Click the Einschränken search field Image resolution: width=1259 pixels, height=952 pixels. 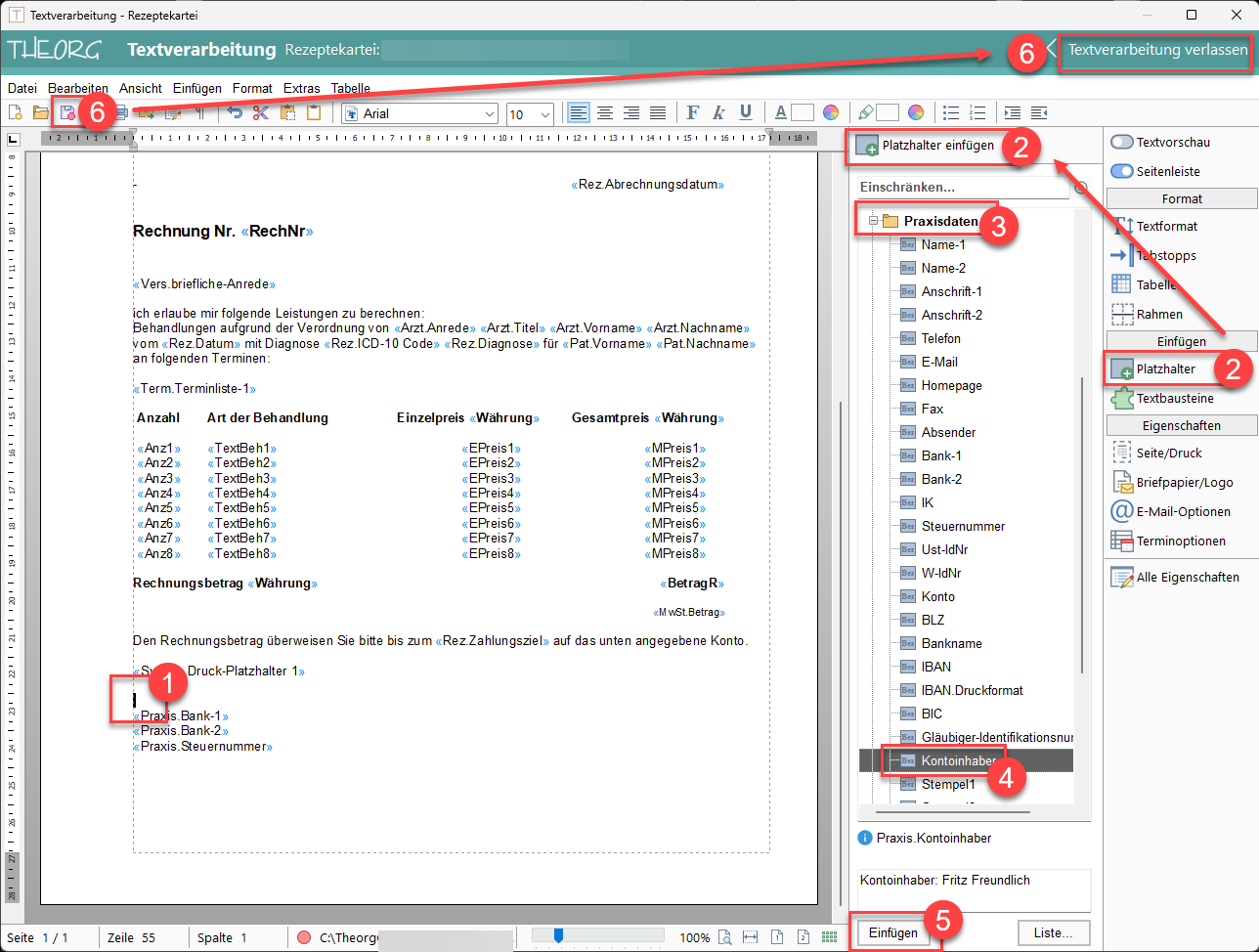(963, 187)
